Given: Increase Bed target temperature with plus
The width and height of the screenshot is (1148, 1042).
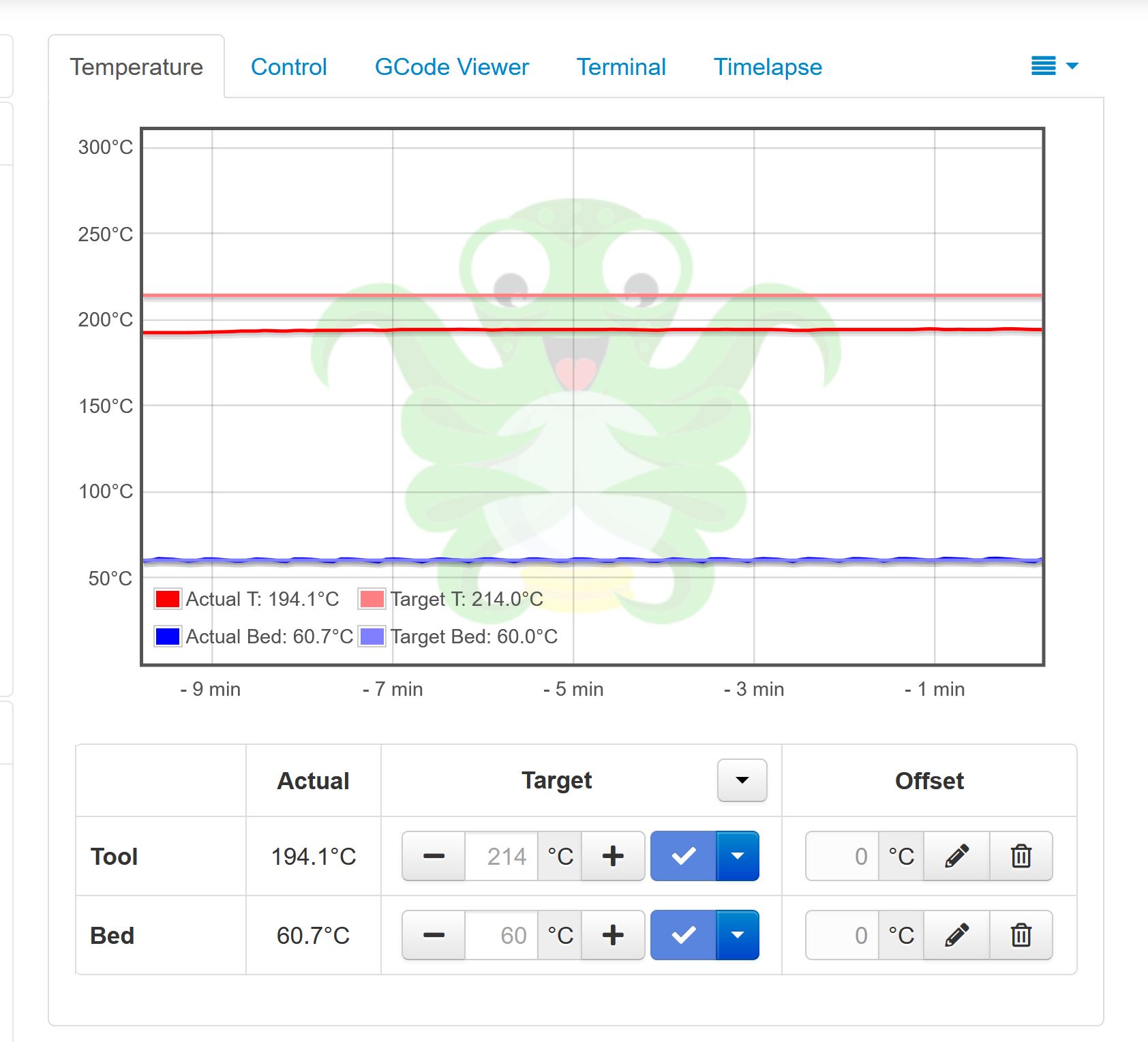Looking at the screenshot, I should click(613, 935).
